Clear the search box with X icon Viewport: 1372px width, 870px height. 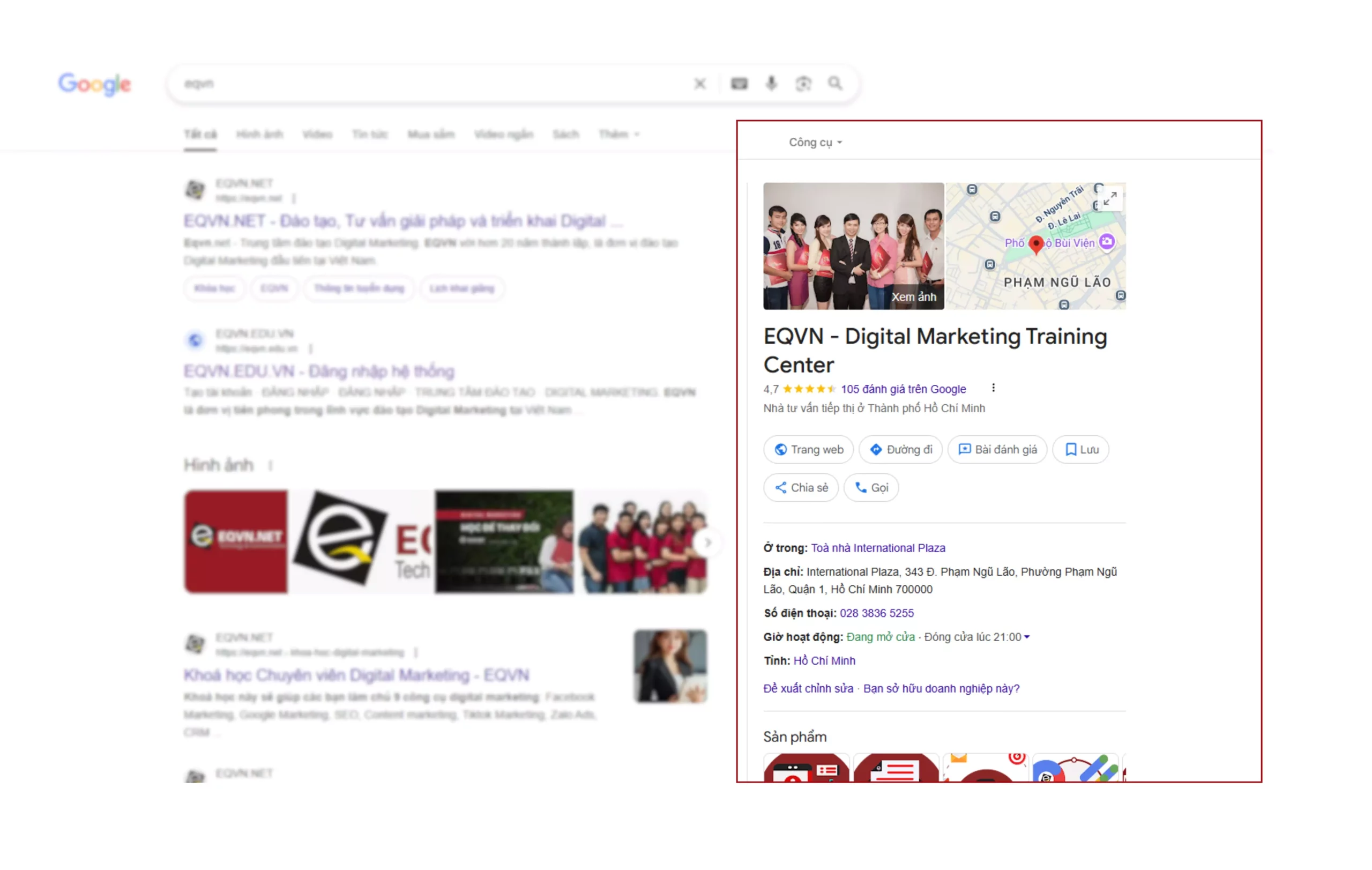pos(700,84)
